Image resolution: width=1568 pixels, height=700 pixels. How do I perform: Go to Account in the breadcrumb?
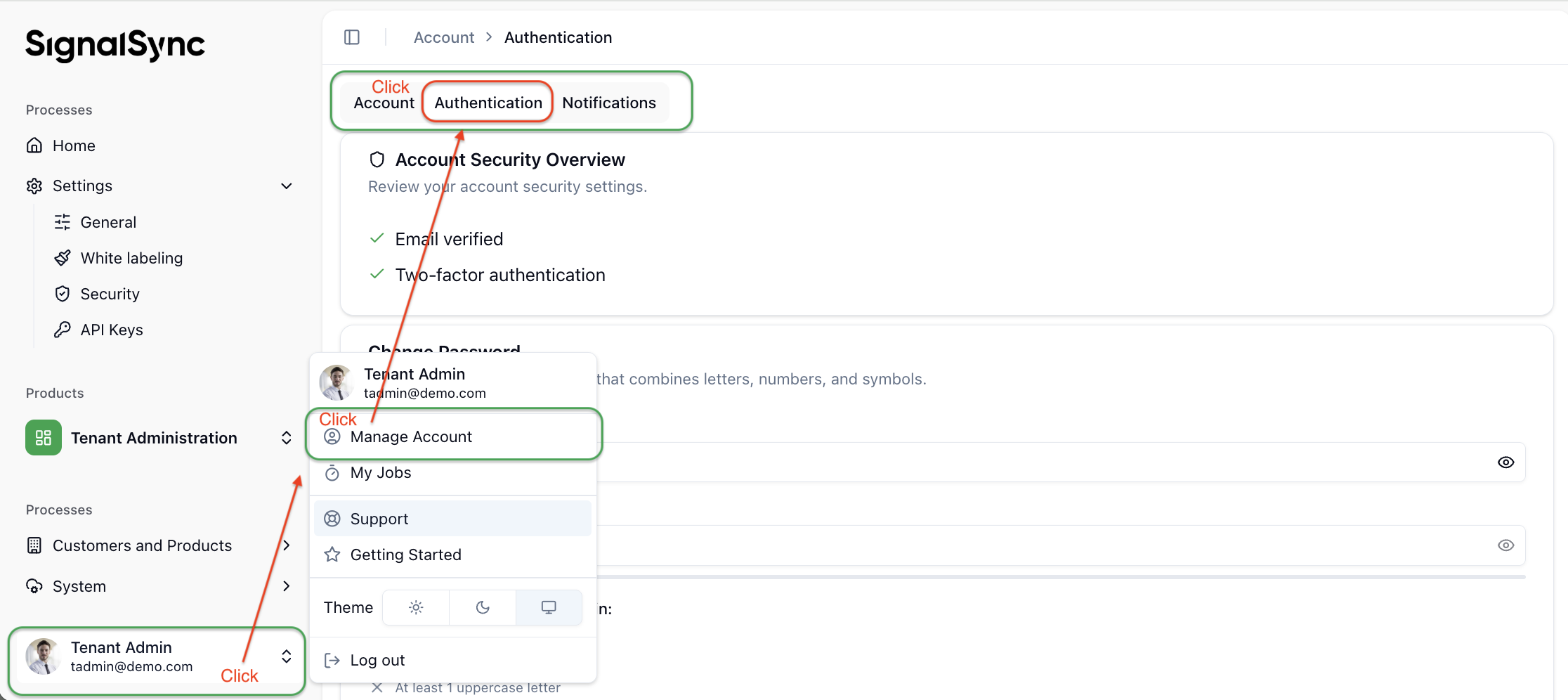tap(444, 37)
